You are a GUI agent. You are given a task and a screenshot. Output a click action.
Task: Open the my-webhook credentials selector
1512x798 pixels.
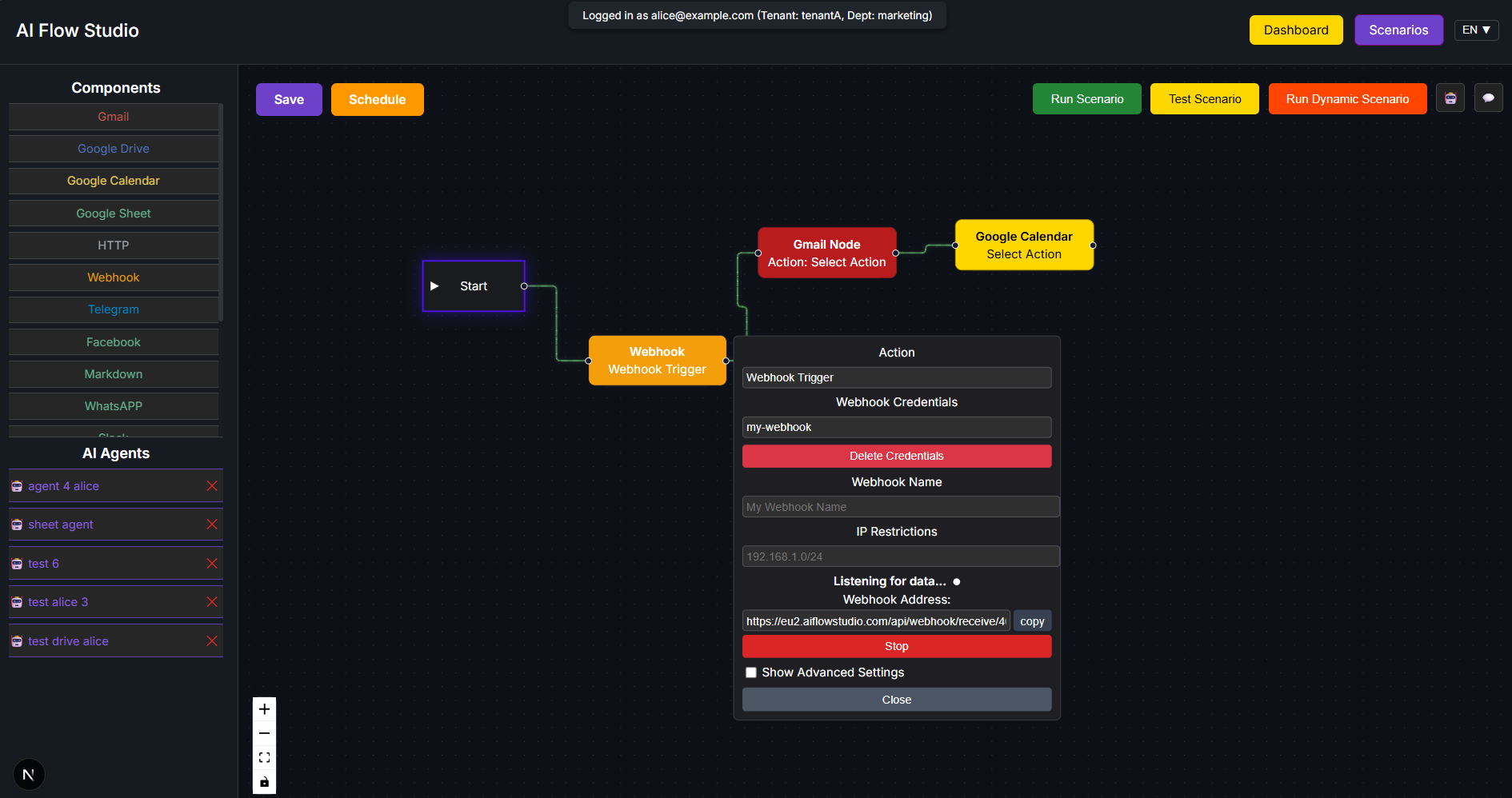[x=896, y=427]
